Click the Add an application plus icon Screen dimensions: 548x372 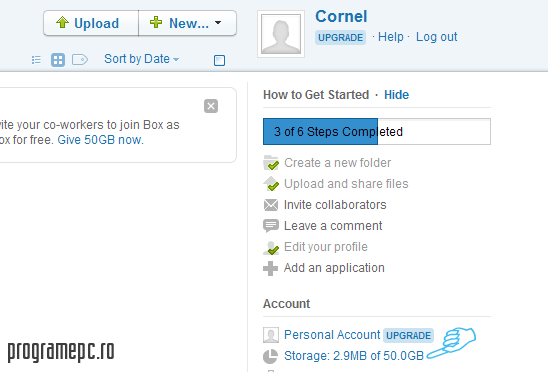tap(271, 269)
